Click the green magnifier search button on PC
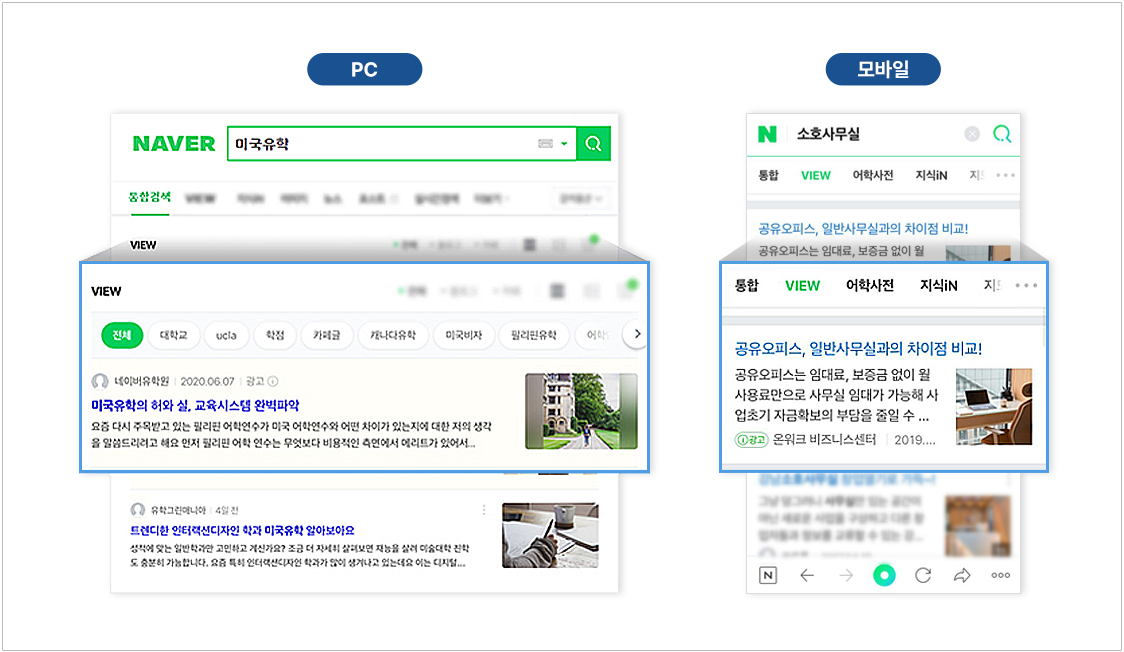Screen dimensions: 1124x652 pyautogui.click(x=594, y=144)
